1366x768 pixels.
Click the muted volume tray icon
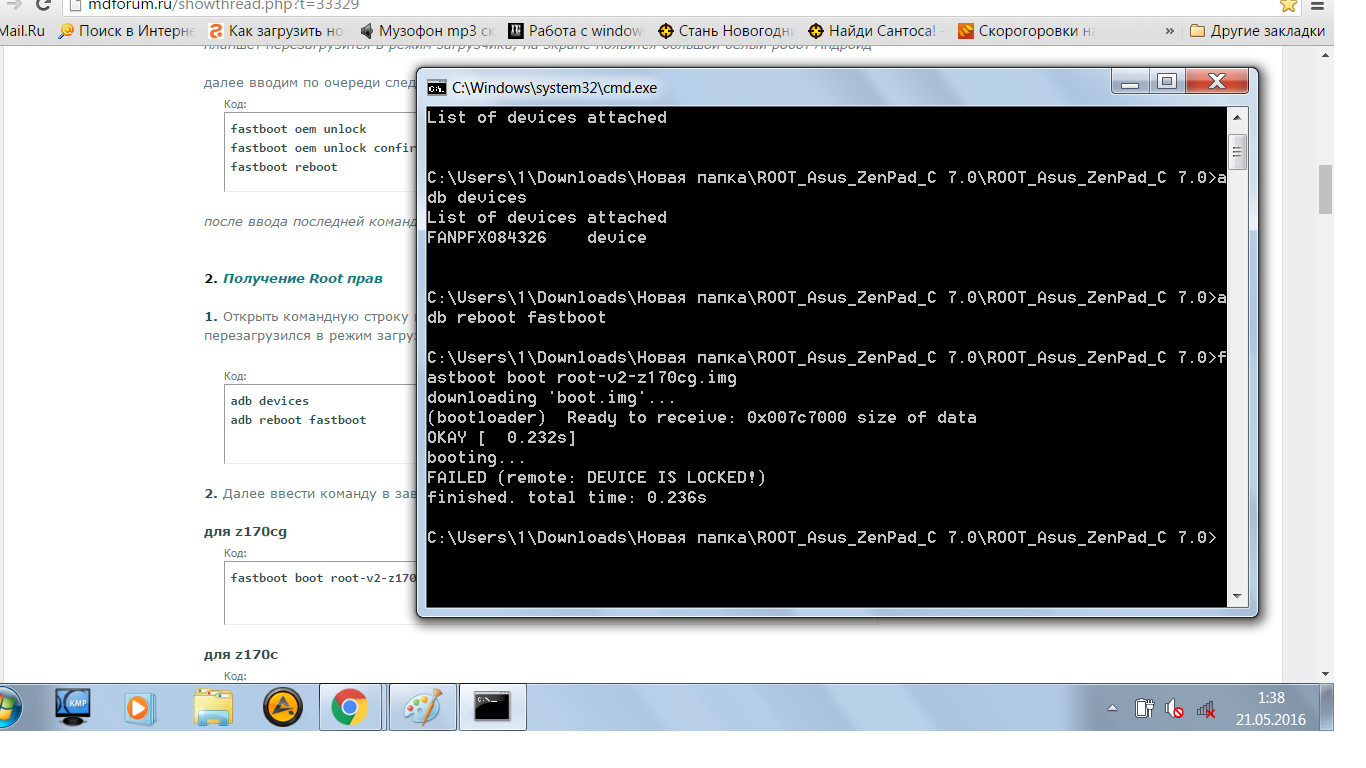click(1175, 709)
